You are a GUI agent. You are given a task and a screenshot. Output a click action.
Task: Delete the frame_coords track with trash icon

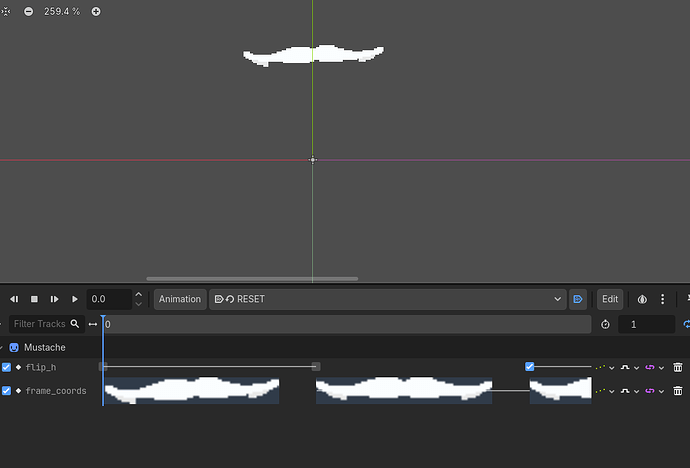[678, 391]
